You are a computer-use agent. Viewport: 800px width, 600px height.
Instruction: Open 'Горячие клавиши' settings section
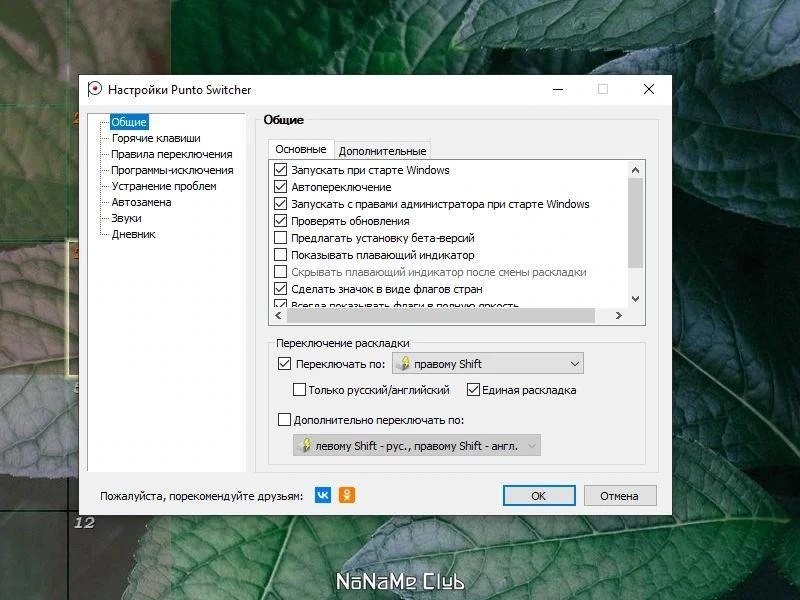click(156, 138)
